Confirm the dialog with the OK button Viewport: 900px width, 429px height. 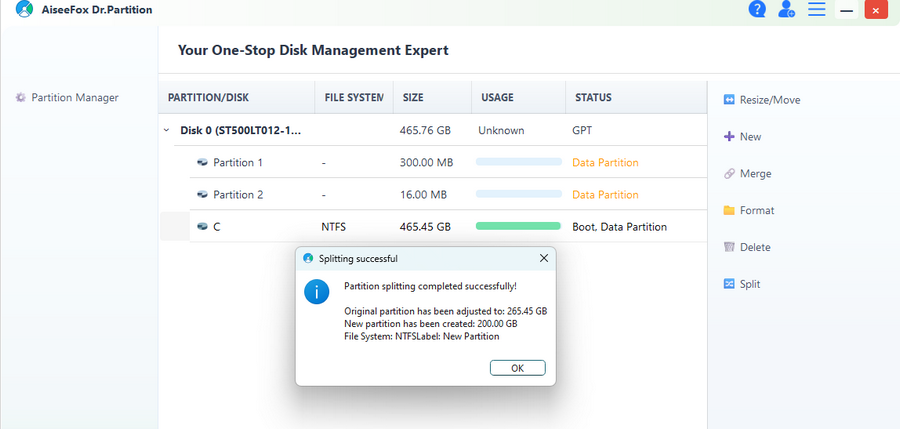coord(517,368)
